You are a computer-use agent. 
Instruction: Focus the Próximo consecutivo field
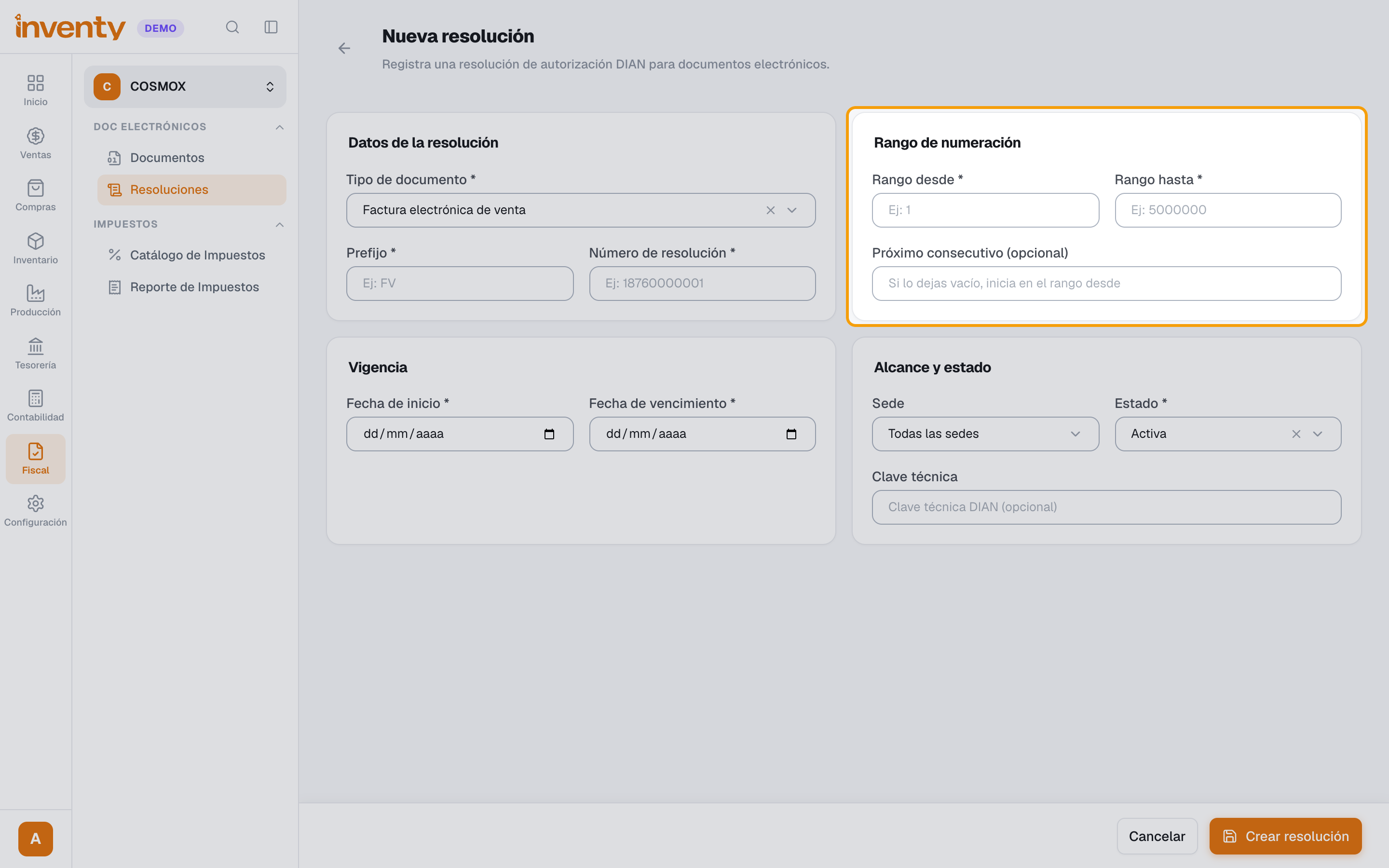(1106, 284)
